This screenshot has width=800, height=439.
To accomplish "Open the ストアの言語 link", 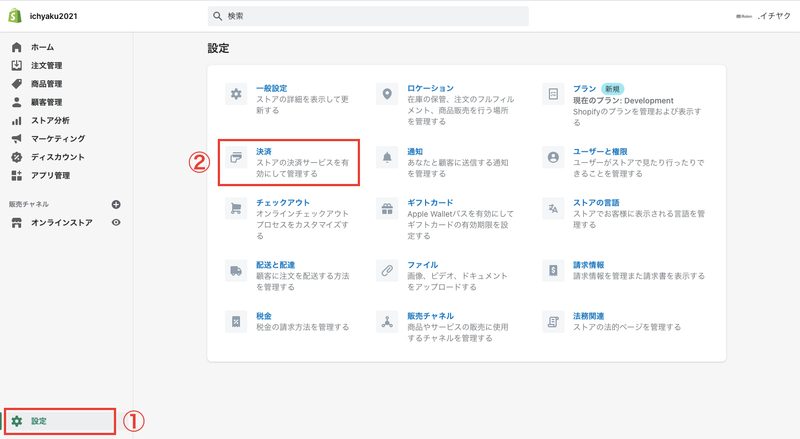I will pyautogui.click(x=596, y=203).
